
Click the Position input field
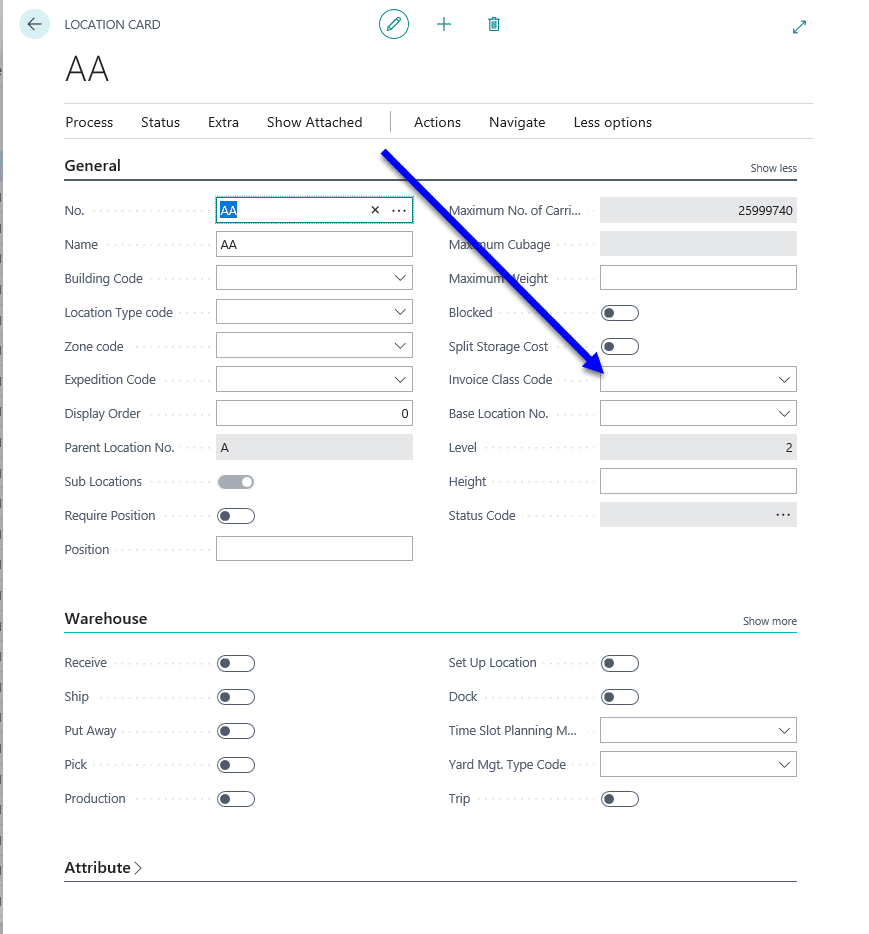(314, 549)
